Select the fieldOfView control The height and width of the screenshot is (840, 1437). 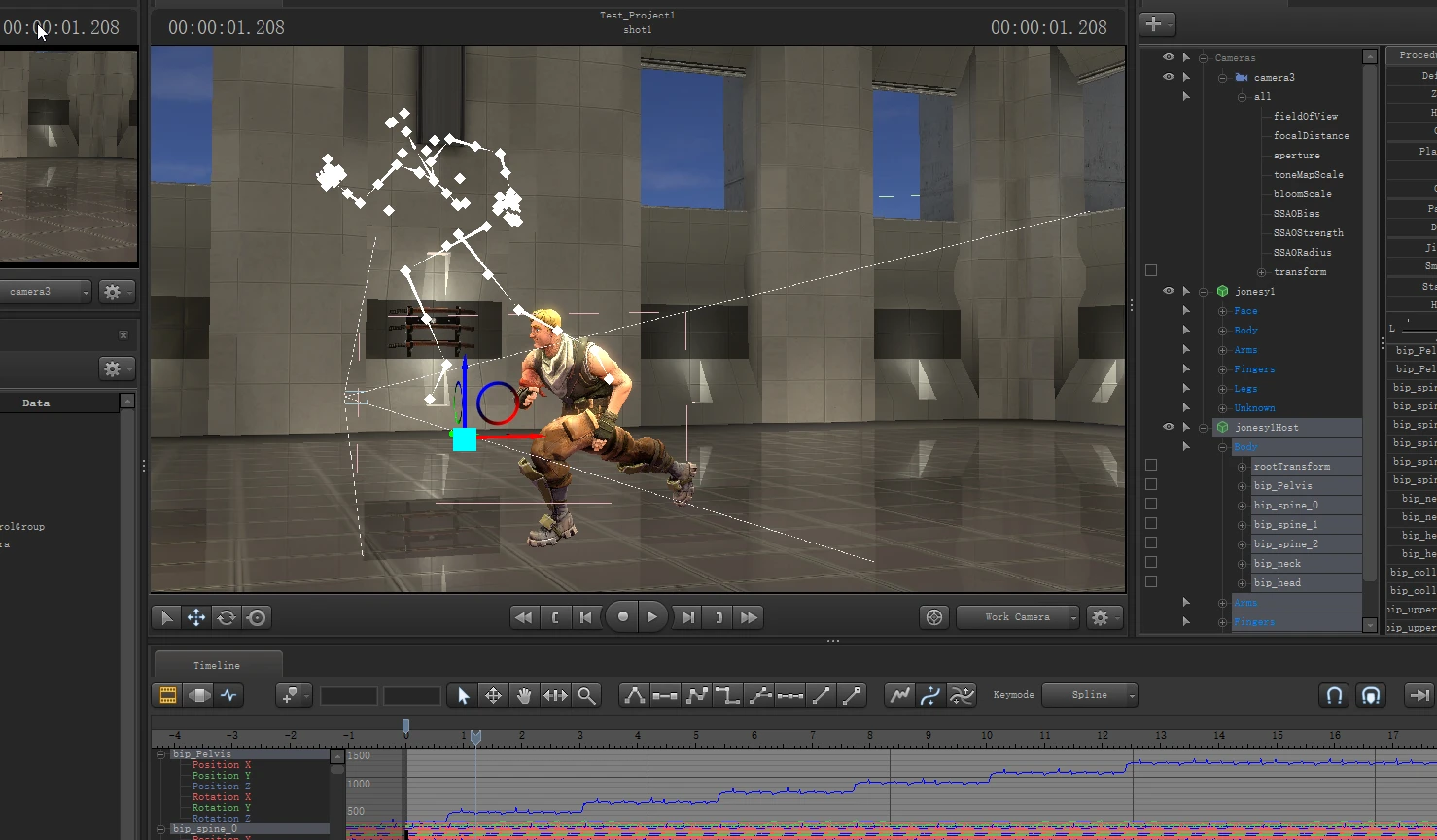pyautogui.click(x=1305, y=116)
